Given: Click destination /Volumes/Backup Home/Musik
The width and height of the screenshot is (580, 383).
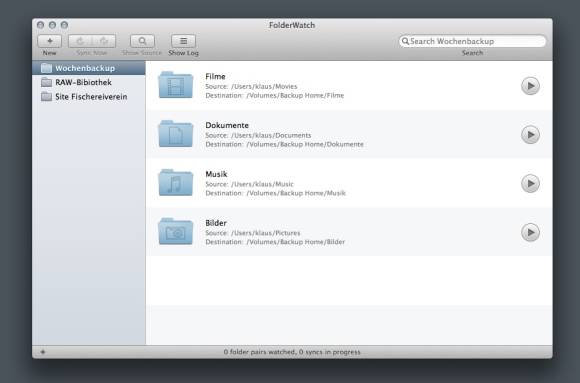Looking at the screenshot, I should tap(296, 193).
